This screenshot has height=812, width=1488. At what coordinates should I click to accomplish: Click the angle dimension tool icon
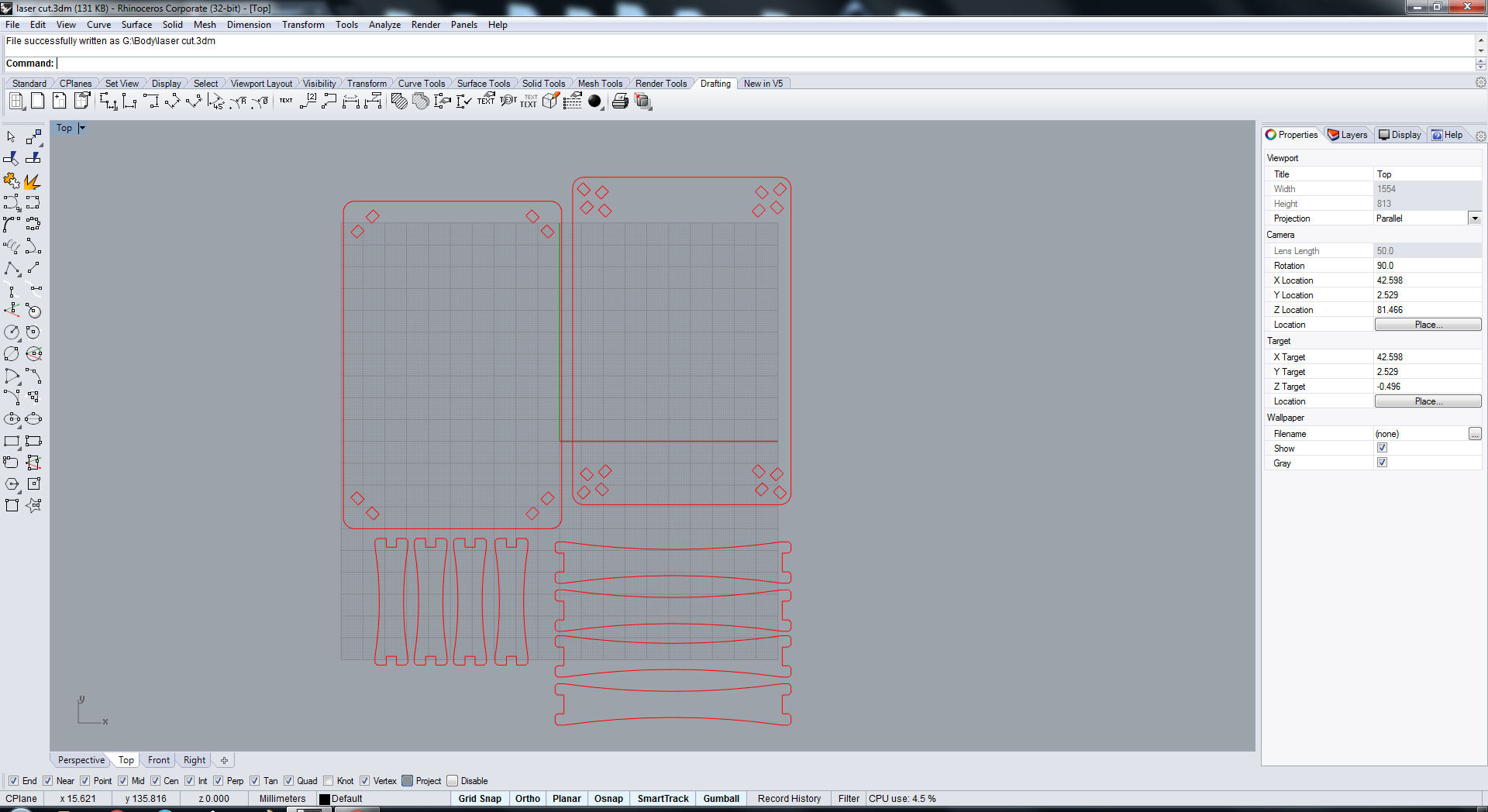[216, 101]
